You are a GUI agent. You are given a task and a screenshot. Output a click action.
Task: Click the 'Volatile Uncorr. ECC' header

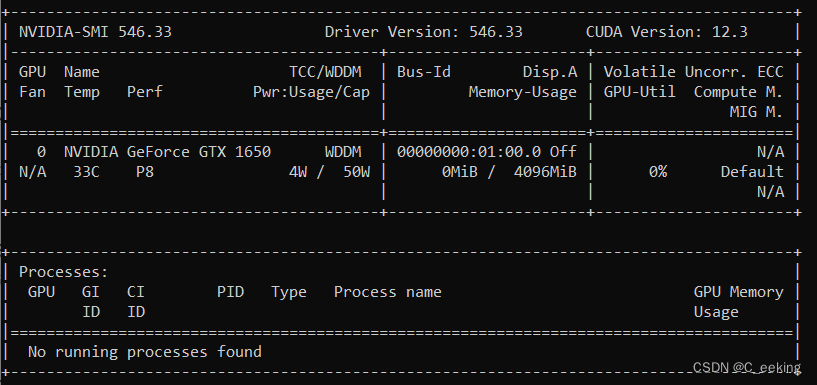(694, 72)
